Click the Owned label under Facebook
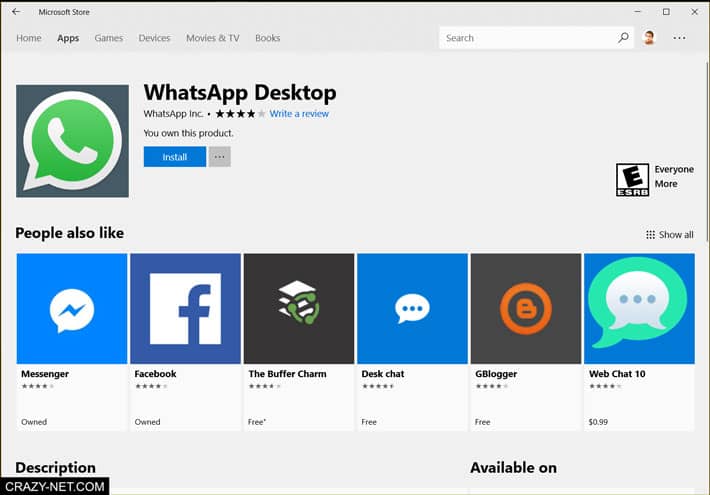Image resolution: width=710 pixels, height=495 pixels. click(147, 422)
